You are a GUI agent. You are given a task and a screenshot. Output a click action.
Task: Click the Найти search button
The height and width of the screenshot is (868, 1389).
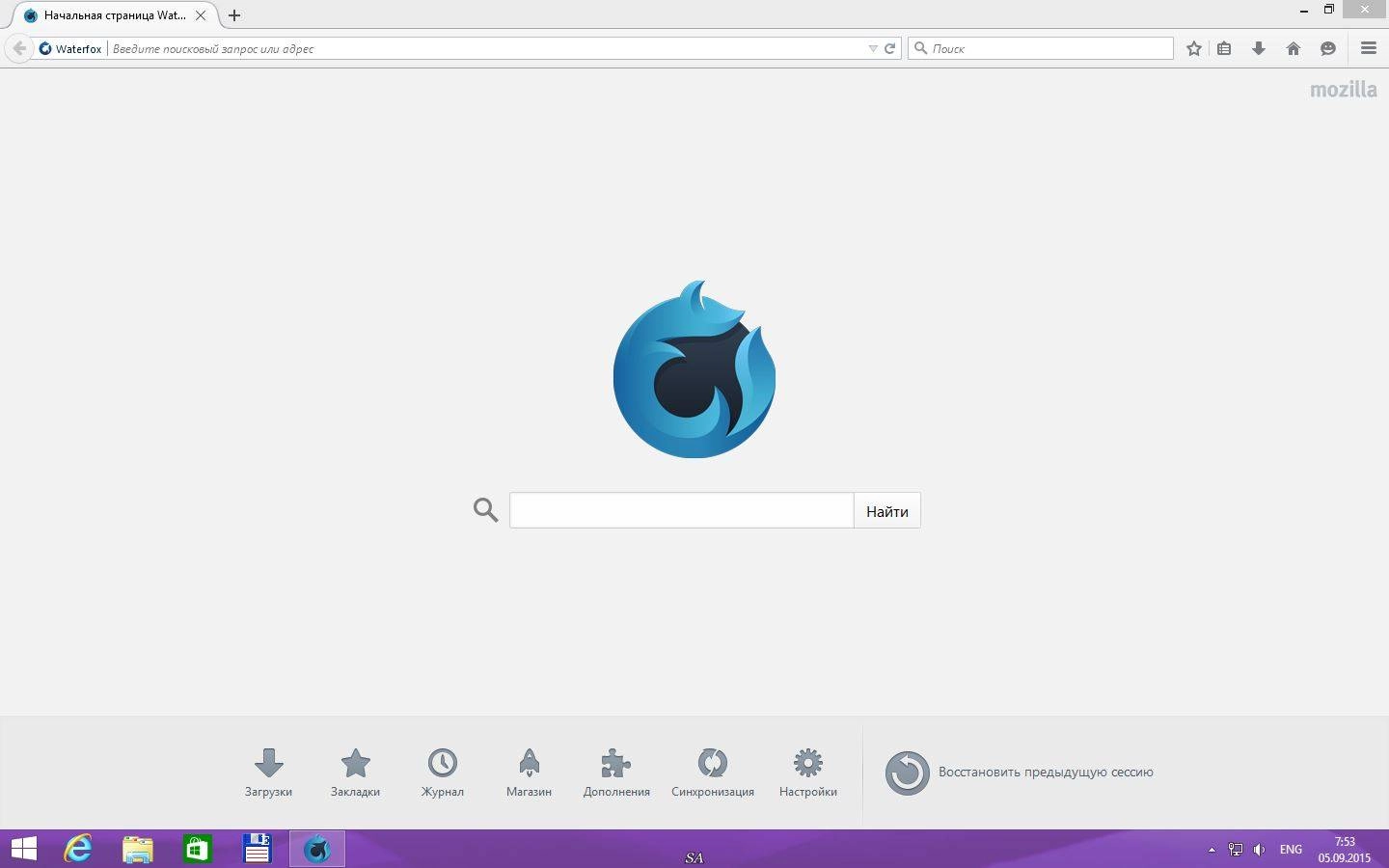887,511
